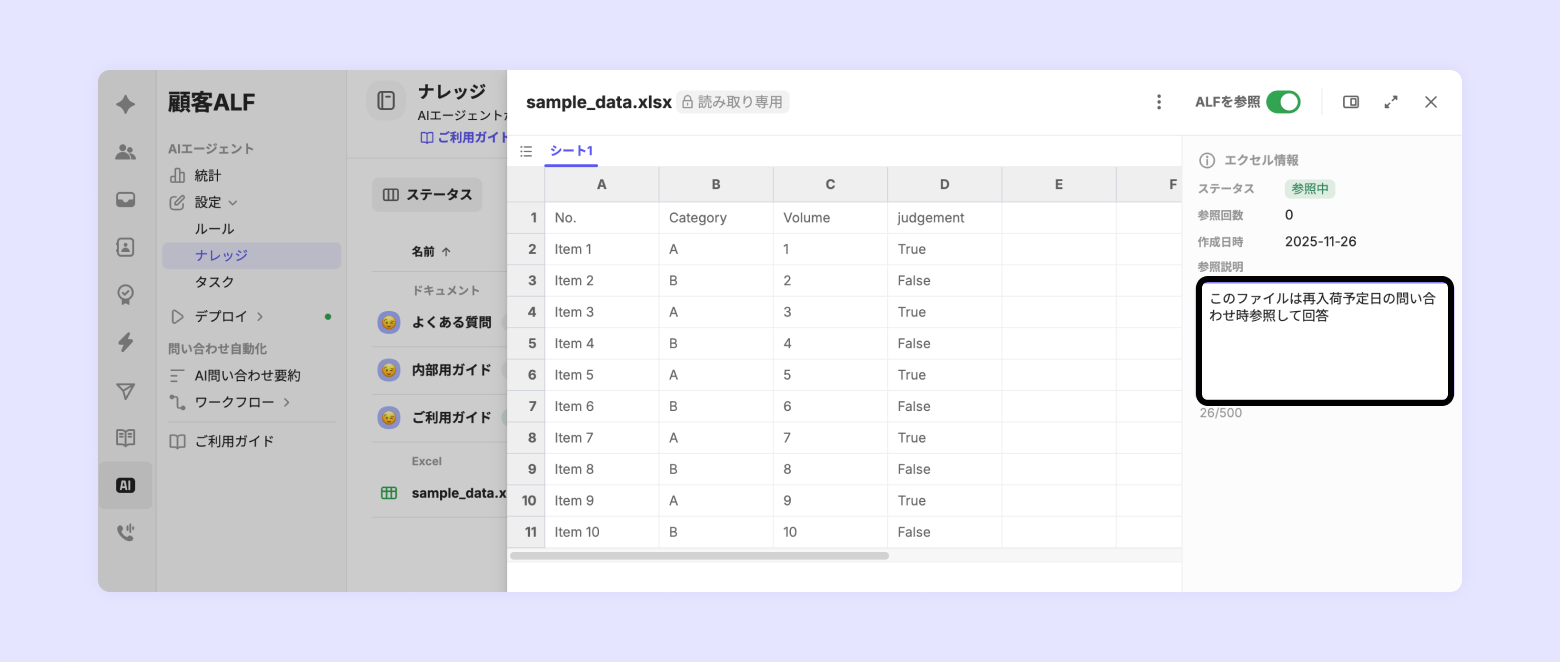The height and width of the screenshot is (662, 1560).
Task: Click the lightning bolt icon in sidebar
Action: click(126, 343)
